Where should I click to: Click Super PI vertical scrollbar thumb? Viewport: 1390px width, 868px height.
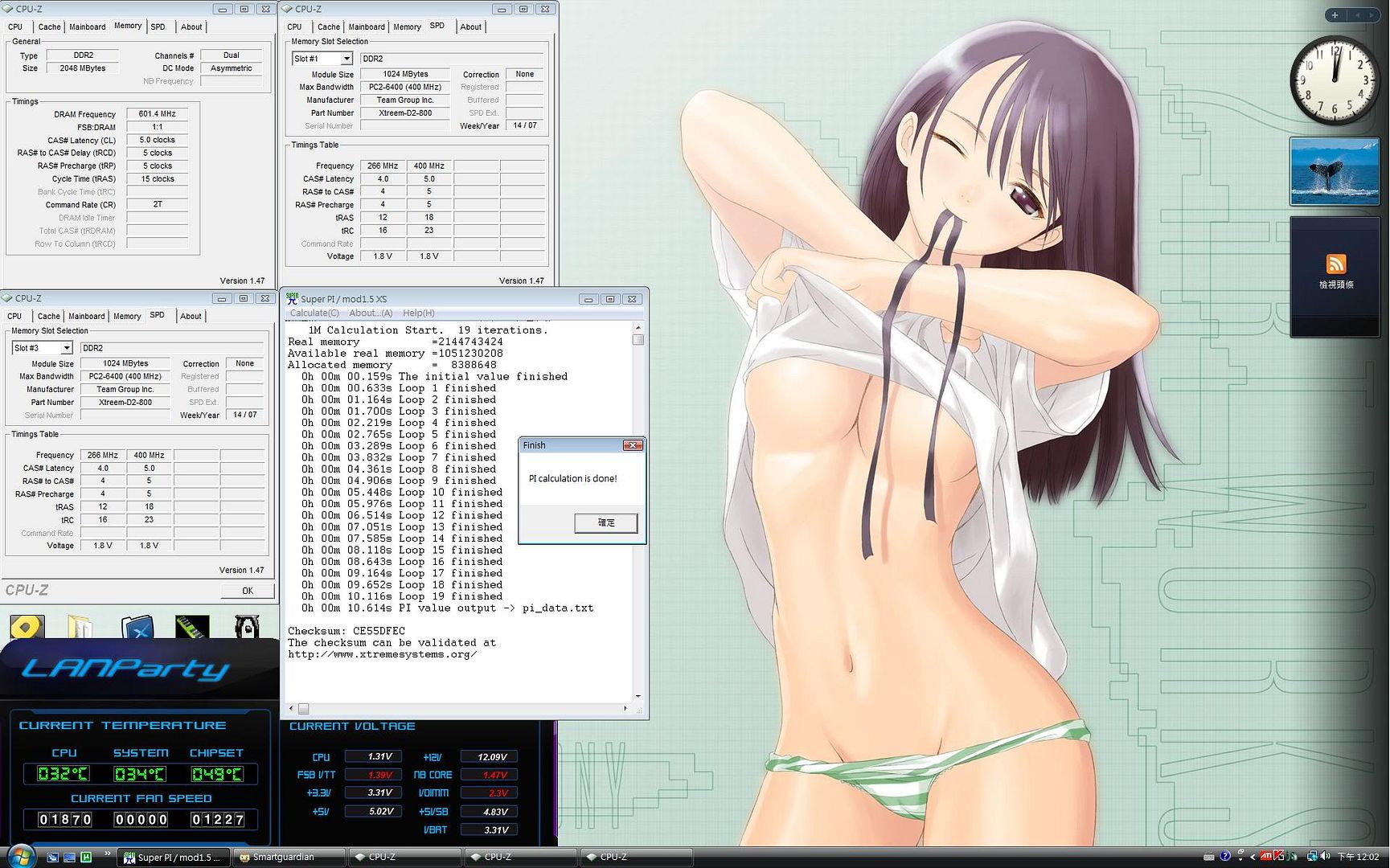638,339
